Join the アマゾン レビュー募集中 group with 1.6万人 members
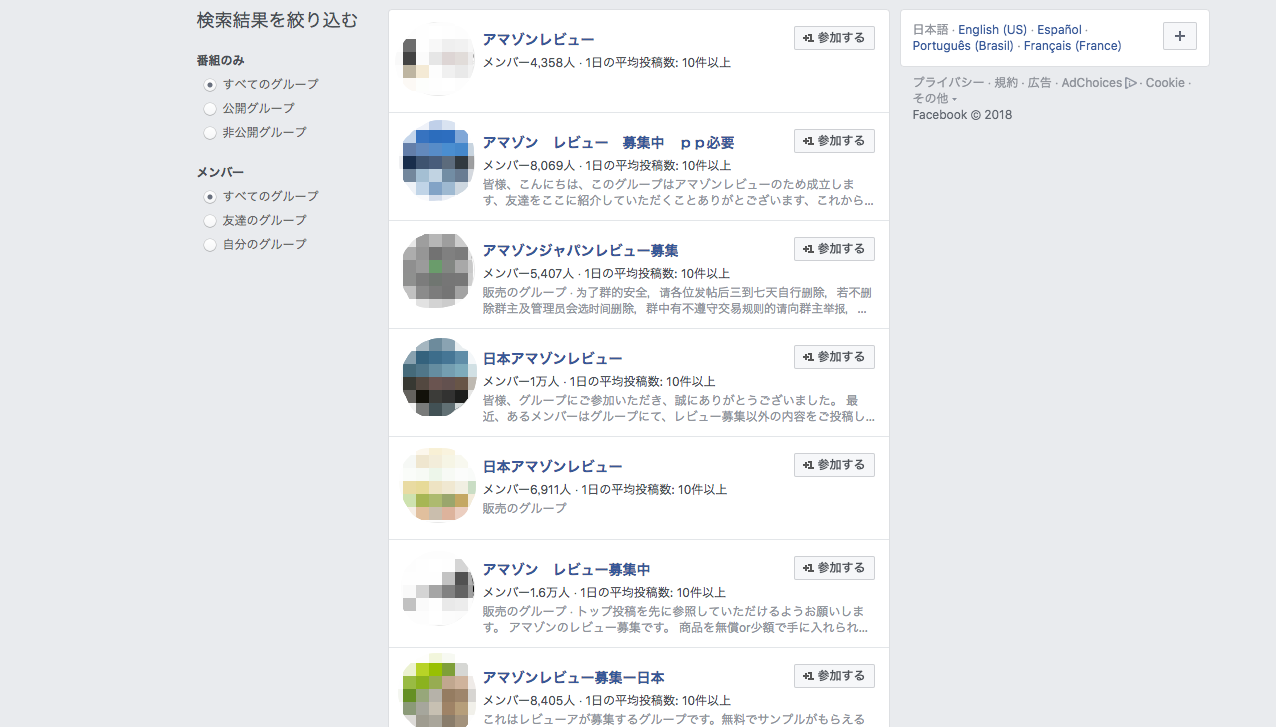The height and width of the screenshot is (727, 1276). [834, 568]
